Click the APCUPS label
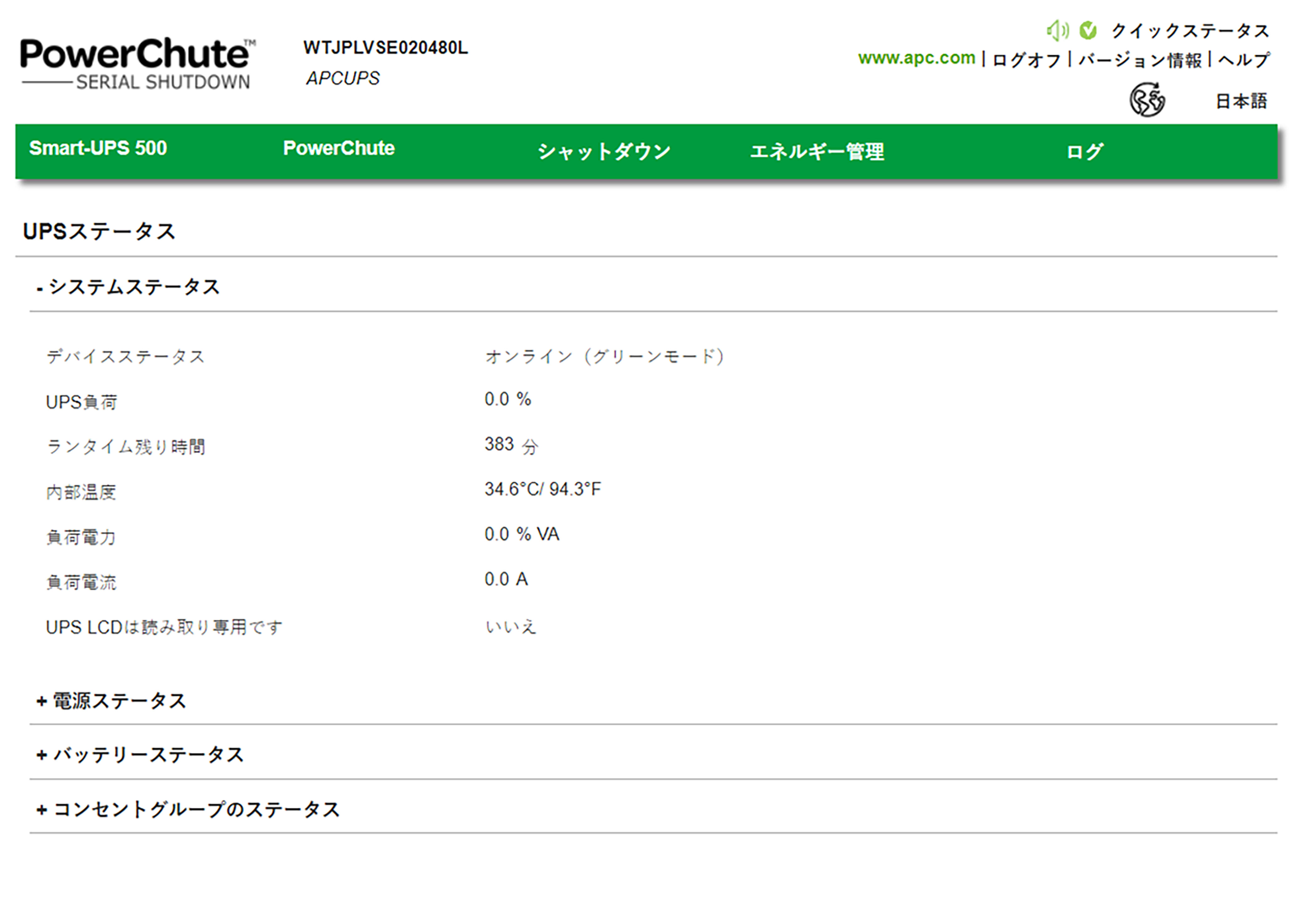 [x=343, y=78]
